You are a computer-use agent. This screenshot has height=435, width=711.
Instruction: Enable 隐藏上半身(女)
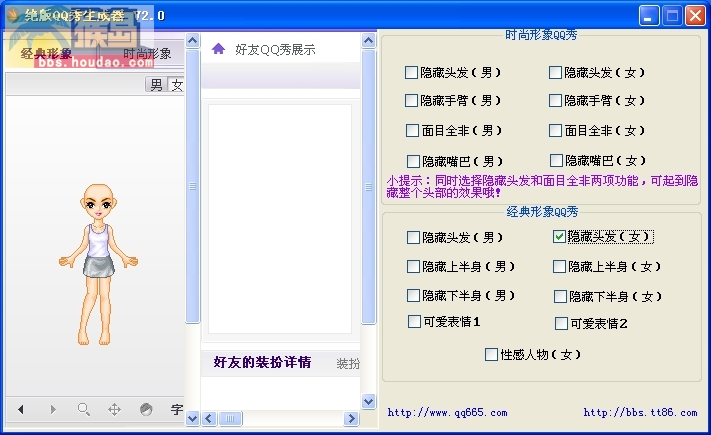(559, 267)
